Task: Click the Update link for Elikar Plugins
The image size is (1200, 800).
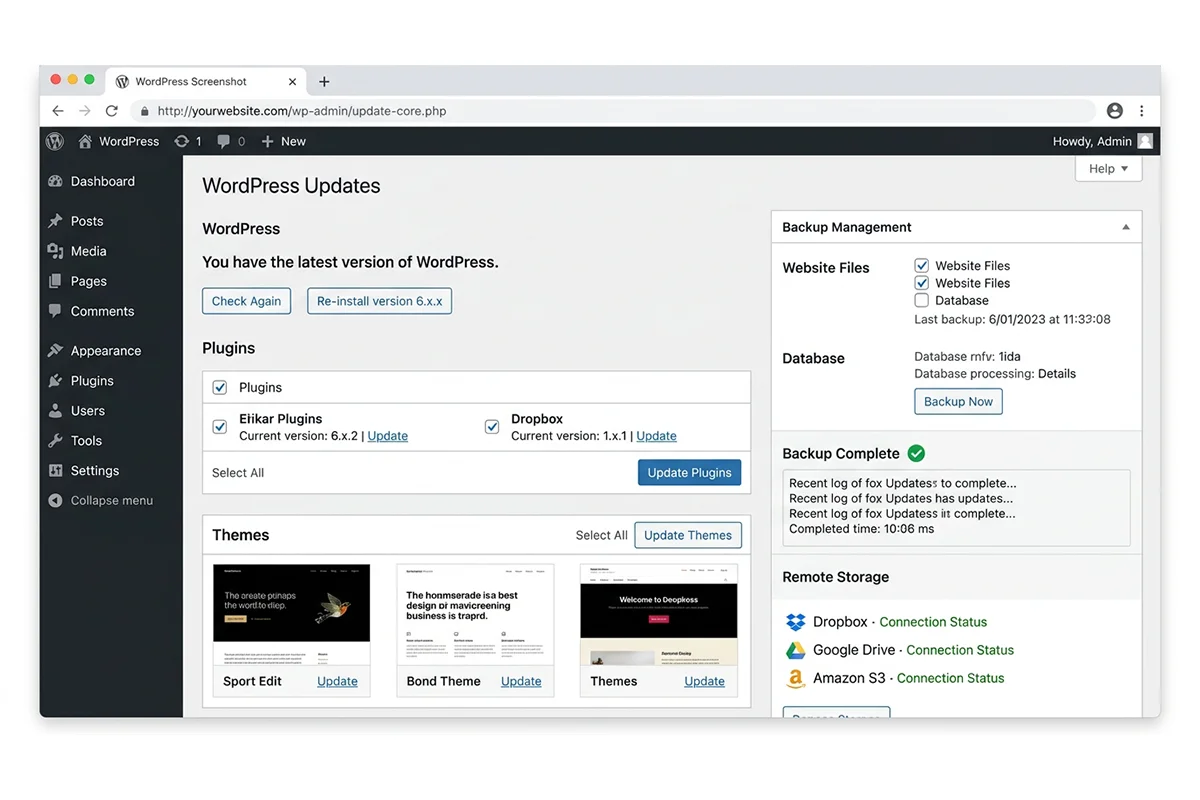Action: [x=388, y=436]
